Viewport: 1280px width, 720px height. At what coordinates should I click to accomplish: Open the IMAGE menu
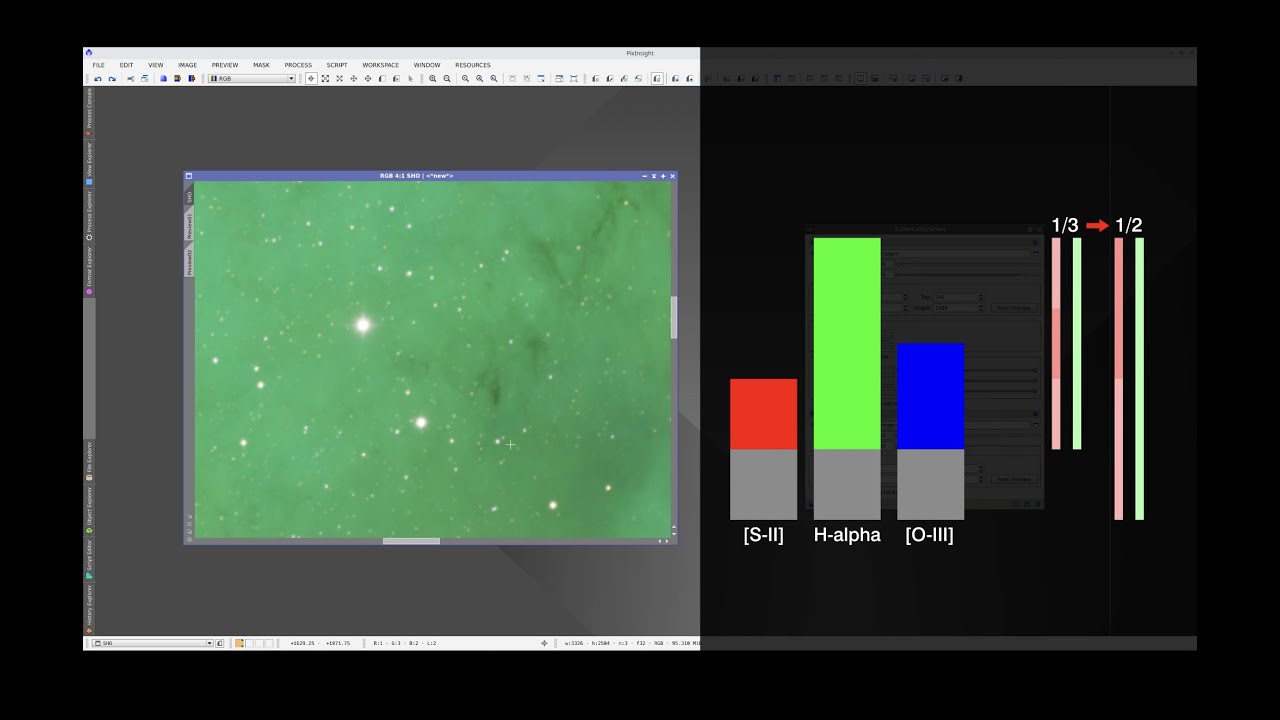[187, 65]
